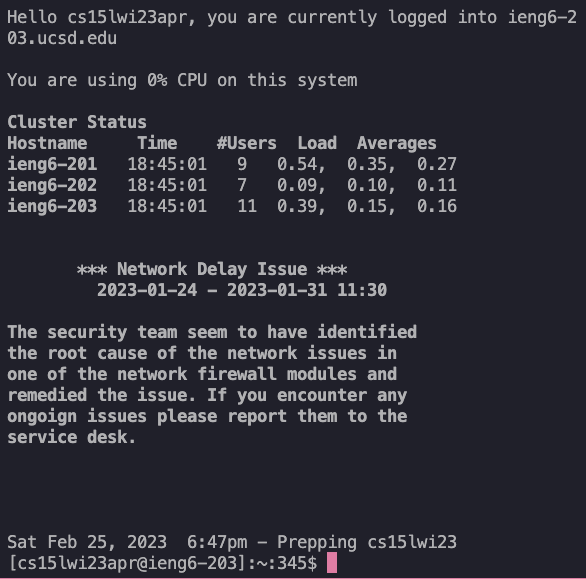Click the 0% CPU usage line
The height and width of the screenshot is (579, 586).
(x=182, y=80)
